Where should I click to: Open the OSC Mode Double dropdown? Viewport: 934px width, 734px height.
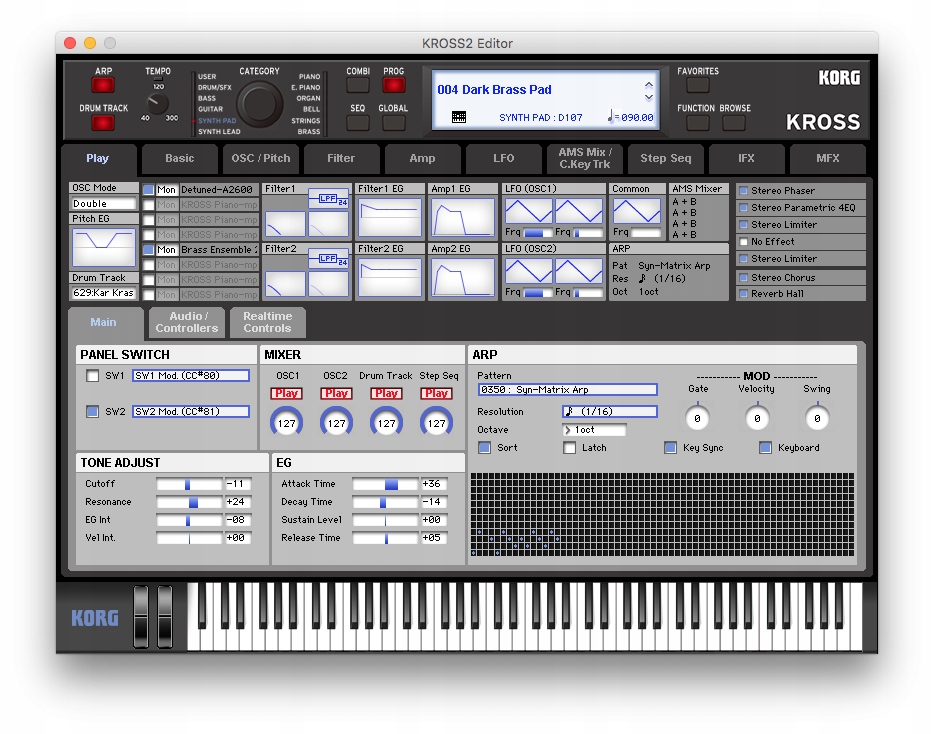[104, 204]
